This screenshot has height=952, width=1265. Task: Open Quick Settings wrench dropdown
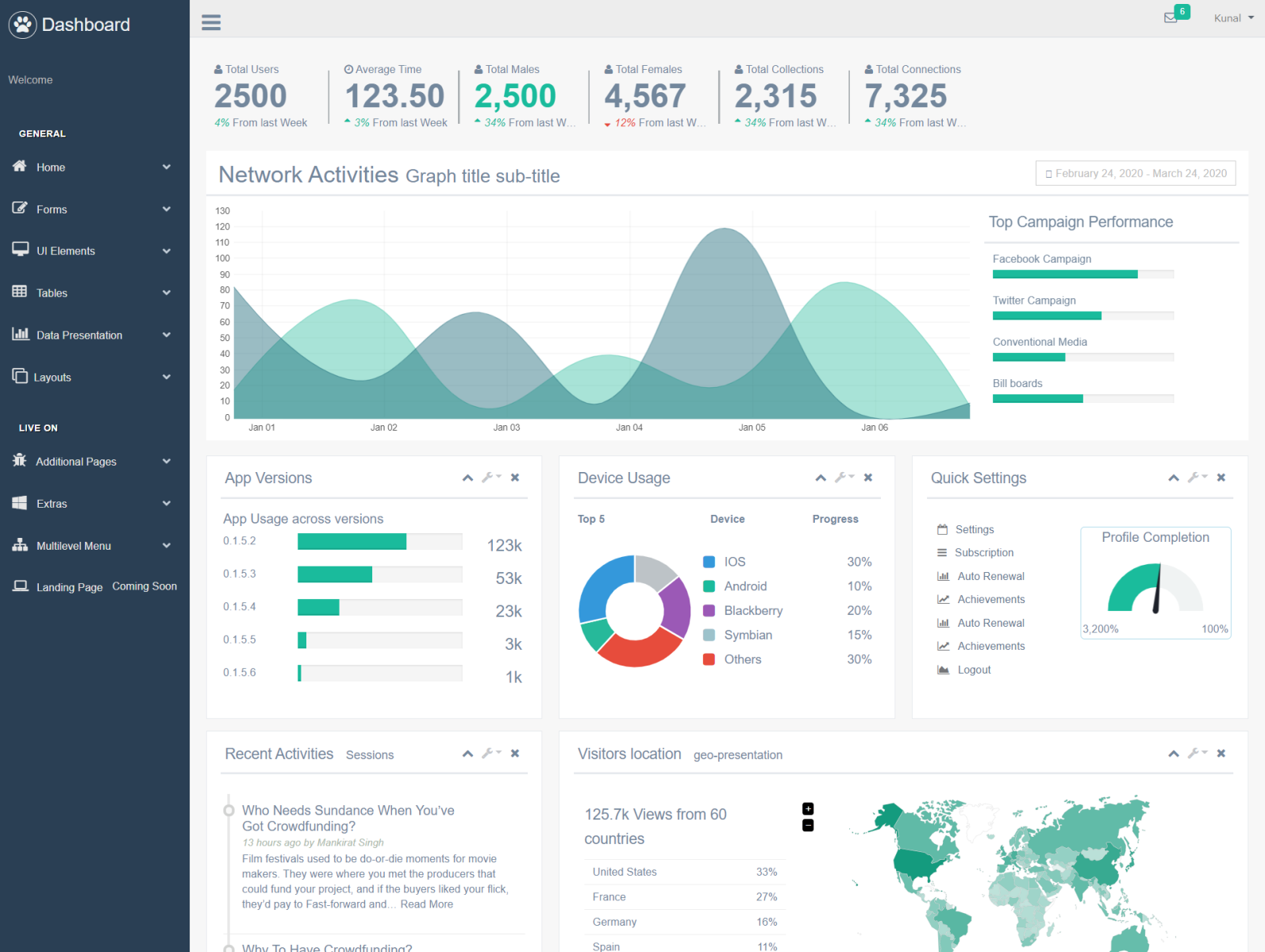point(1198,477)
